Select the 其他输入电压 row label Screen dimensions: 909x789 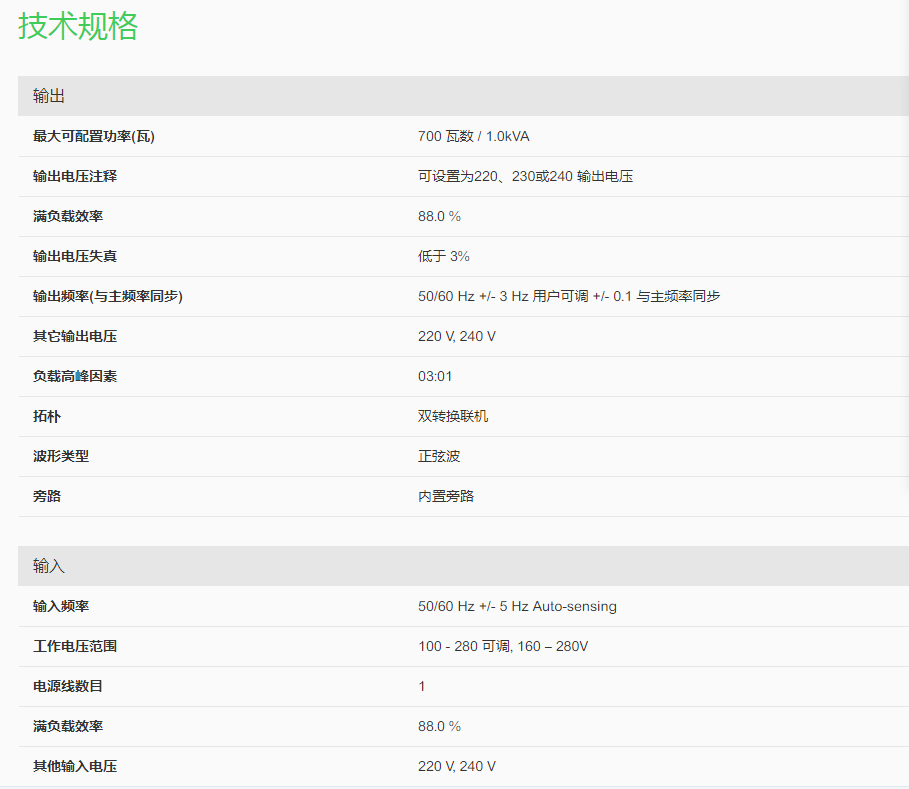(75, 766)
